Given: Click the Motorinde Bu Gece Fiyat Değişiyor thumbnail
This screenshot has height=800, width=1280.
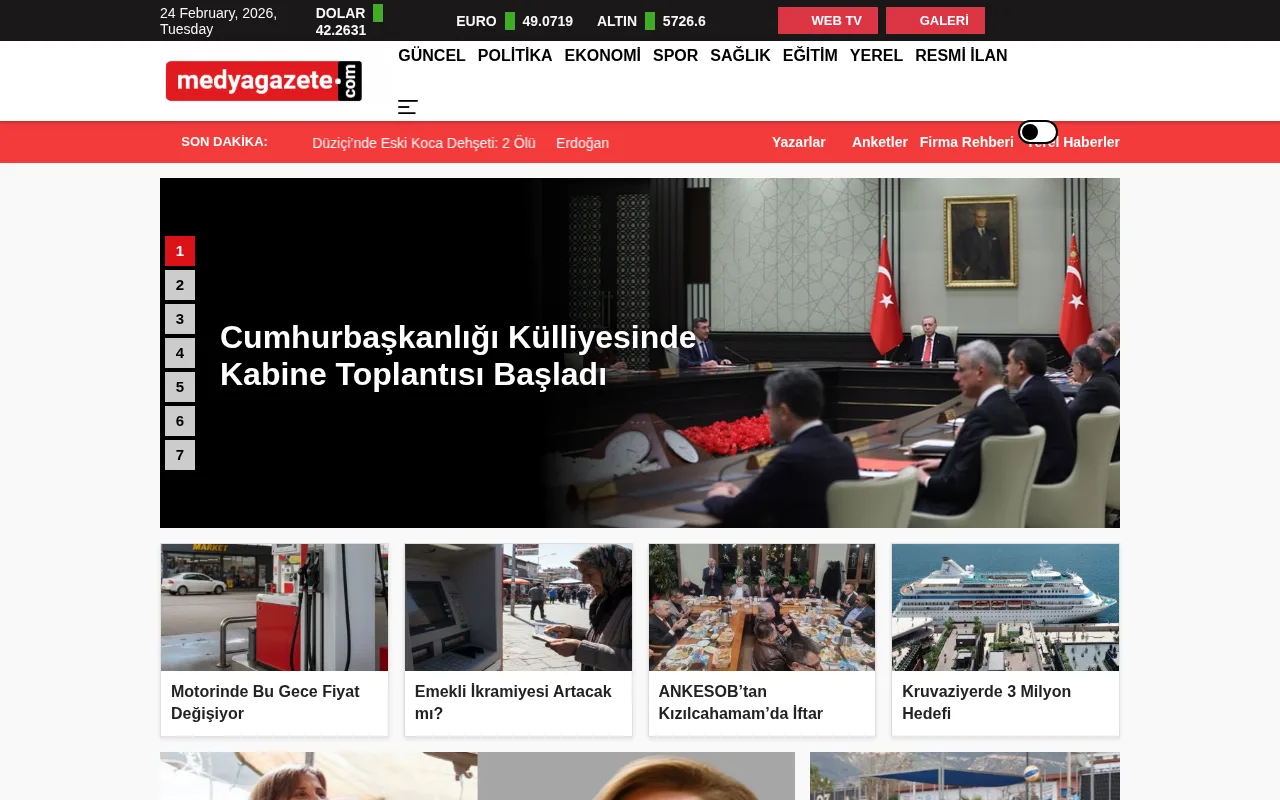Looking at the screenshot, I should click(x=274, y=607).
